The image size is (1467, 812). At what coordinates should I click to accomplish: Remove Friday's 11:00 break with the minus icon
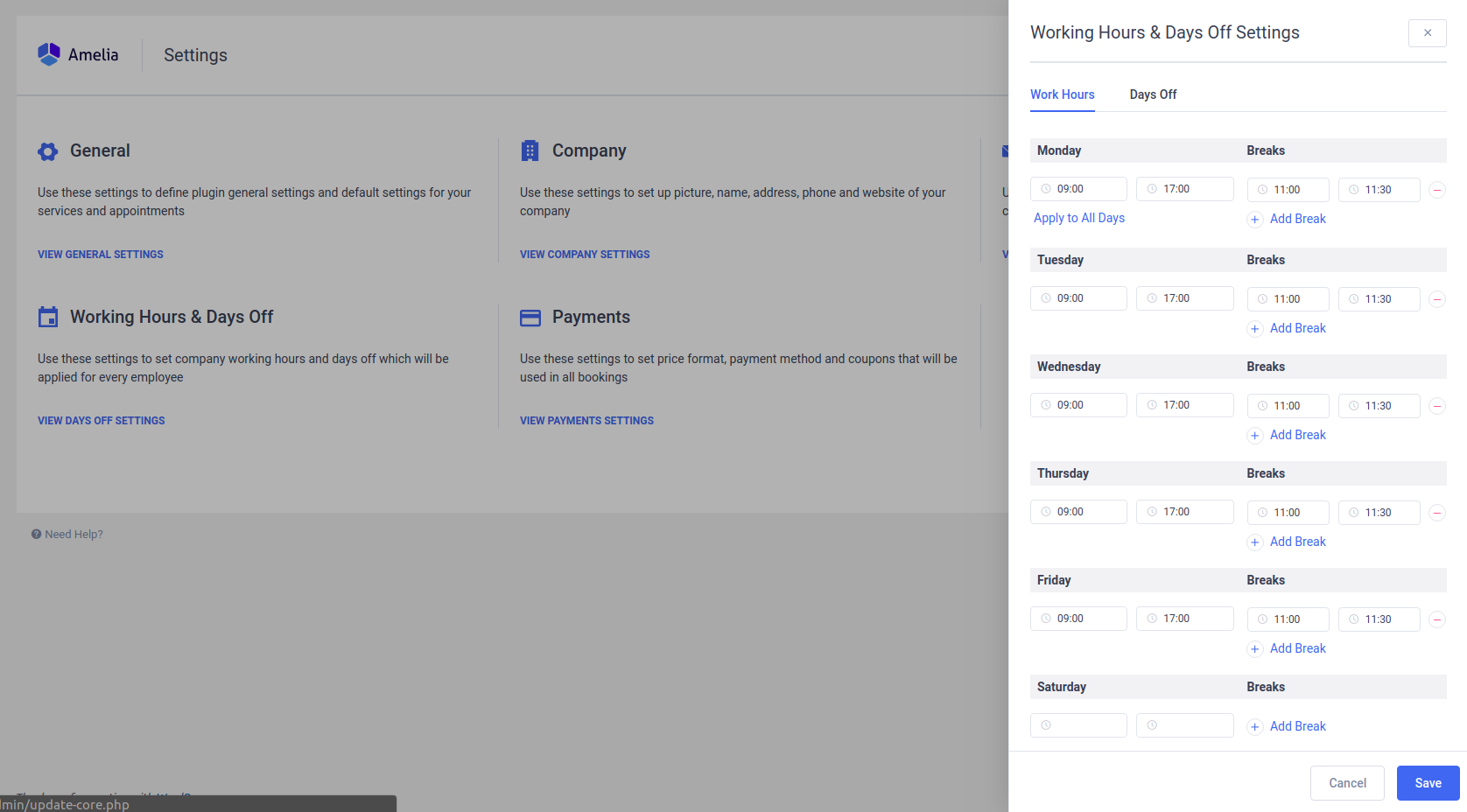[x=1436, y=619]
